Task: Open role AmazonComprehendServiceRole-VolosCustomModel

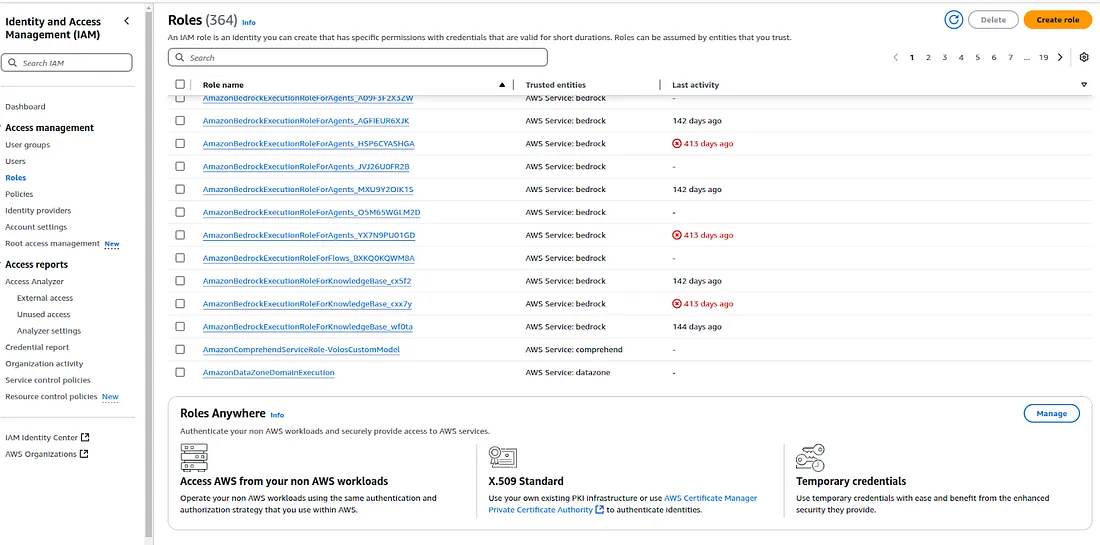Action: (x=301, y=349)
